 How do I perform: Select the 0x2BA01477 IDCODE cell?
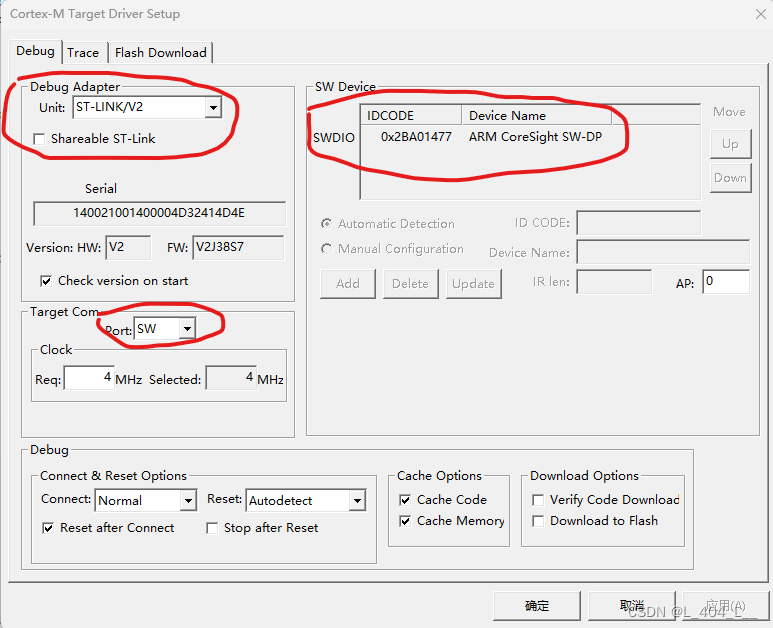point(416,137)
